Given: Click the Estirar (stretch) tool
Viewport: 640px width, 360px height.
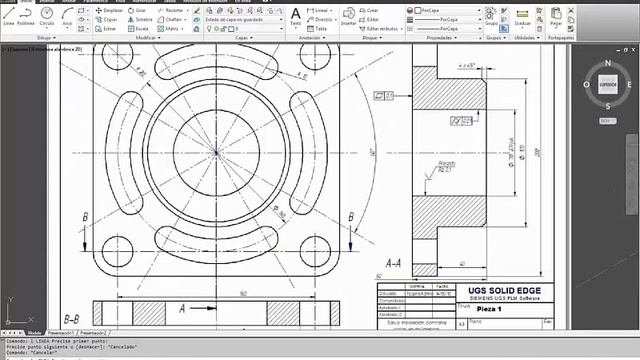Looking at the screenshot, I should (x=106, y=29).
